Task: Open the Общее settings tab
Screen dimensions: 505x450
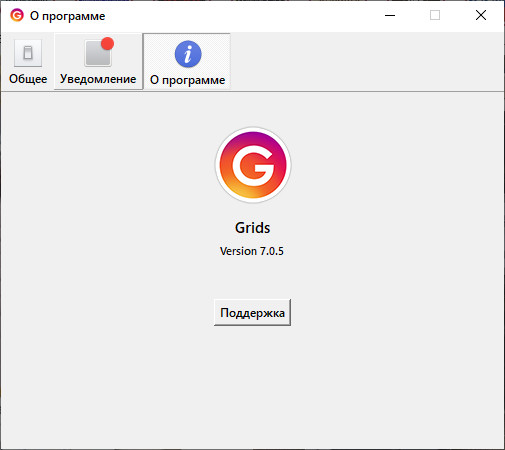Action: coord(28,62)
